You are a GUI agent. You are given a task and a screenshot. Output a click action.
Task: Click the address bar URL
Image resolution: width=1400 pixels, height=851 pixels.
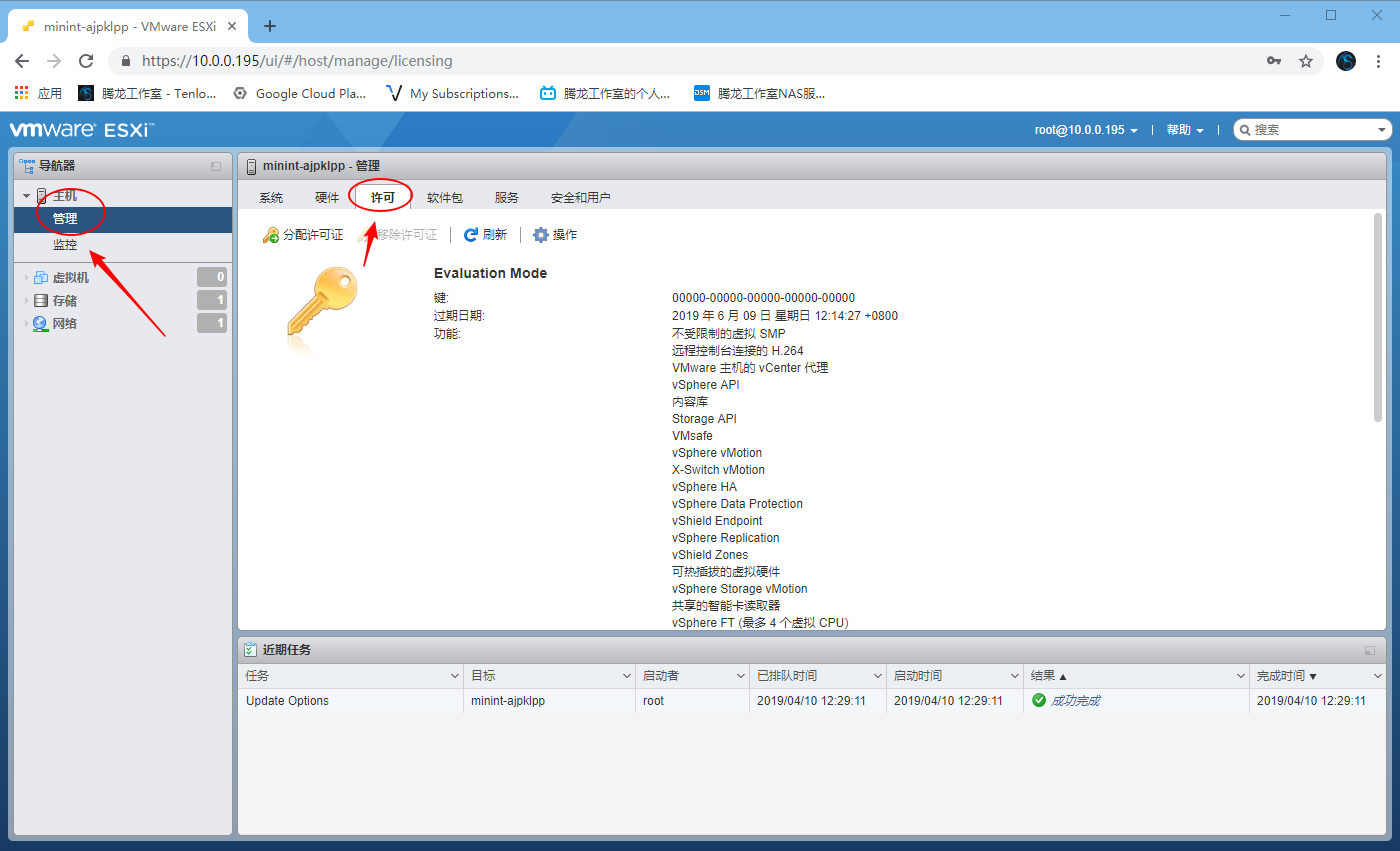[297, 61]
